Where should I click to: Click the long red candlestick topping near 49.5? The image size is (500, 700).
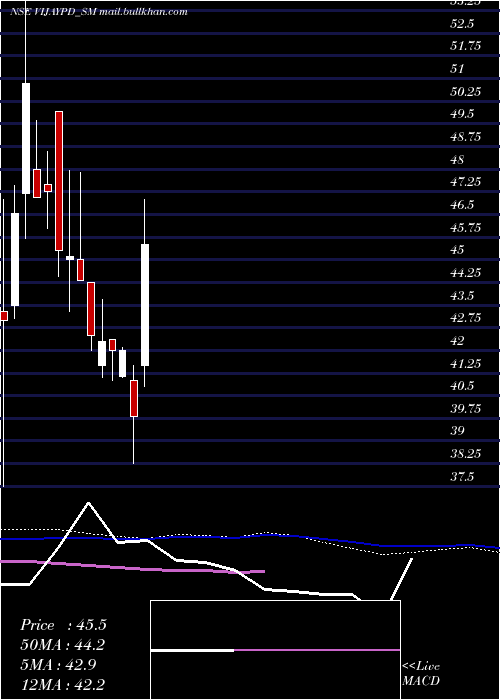[59, 181]
